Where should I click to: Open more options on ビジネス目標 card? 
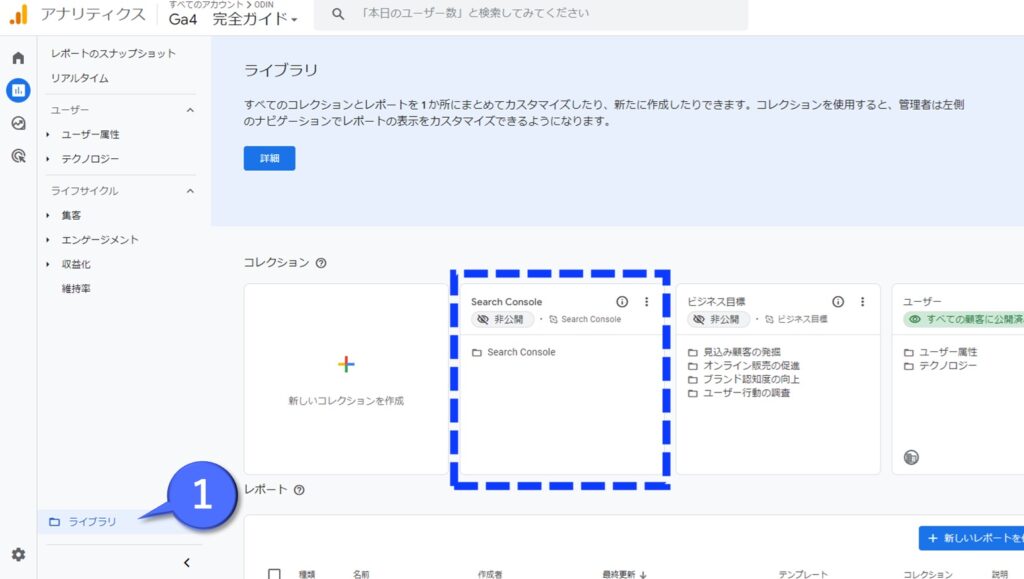coord(863,302)
